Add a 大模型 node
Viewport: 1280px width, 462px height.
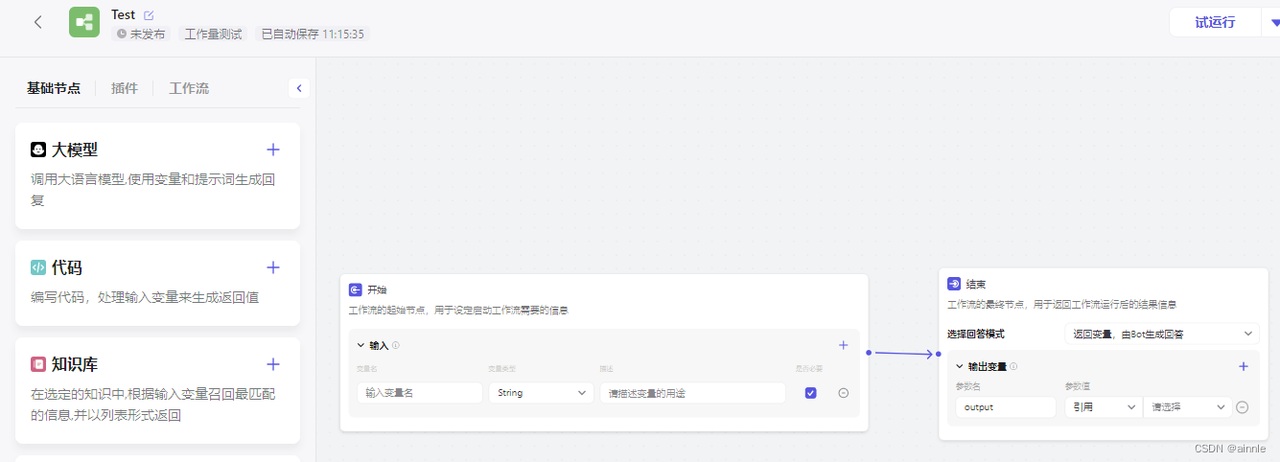(x=273, y=150)
